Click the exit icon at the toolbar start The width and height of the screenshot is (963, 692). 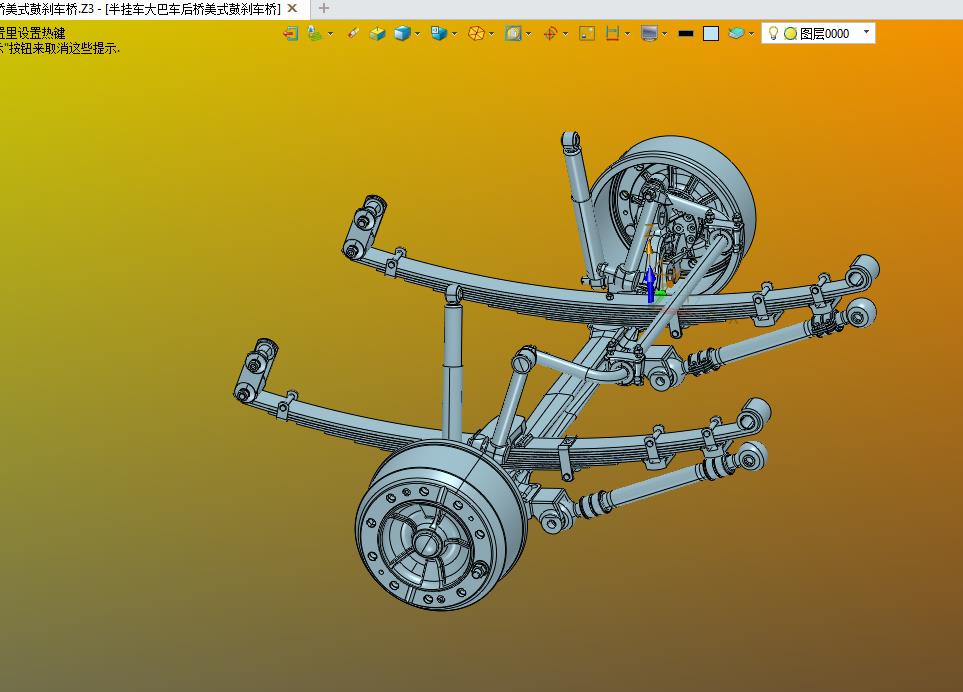pos(290,33)
